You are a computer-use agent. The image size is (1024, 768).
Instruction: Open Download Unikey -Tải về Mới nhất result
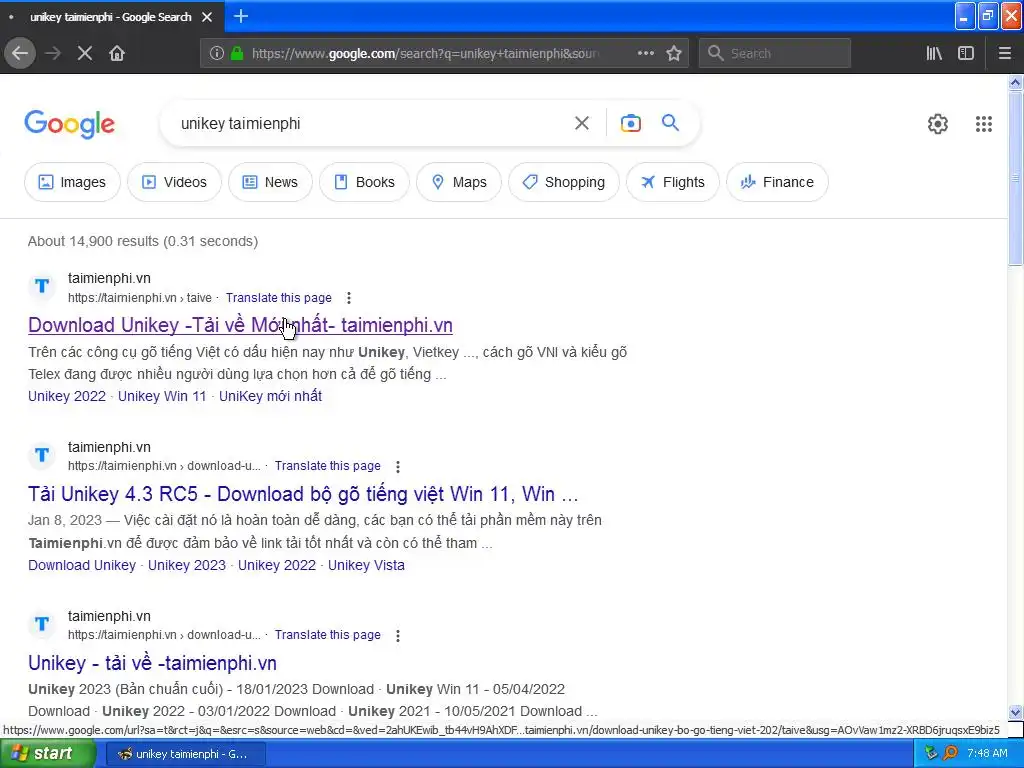pos(240,325)
